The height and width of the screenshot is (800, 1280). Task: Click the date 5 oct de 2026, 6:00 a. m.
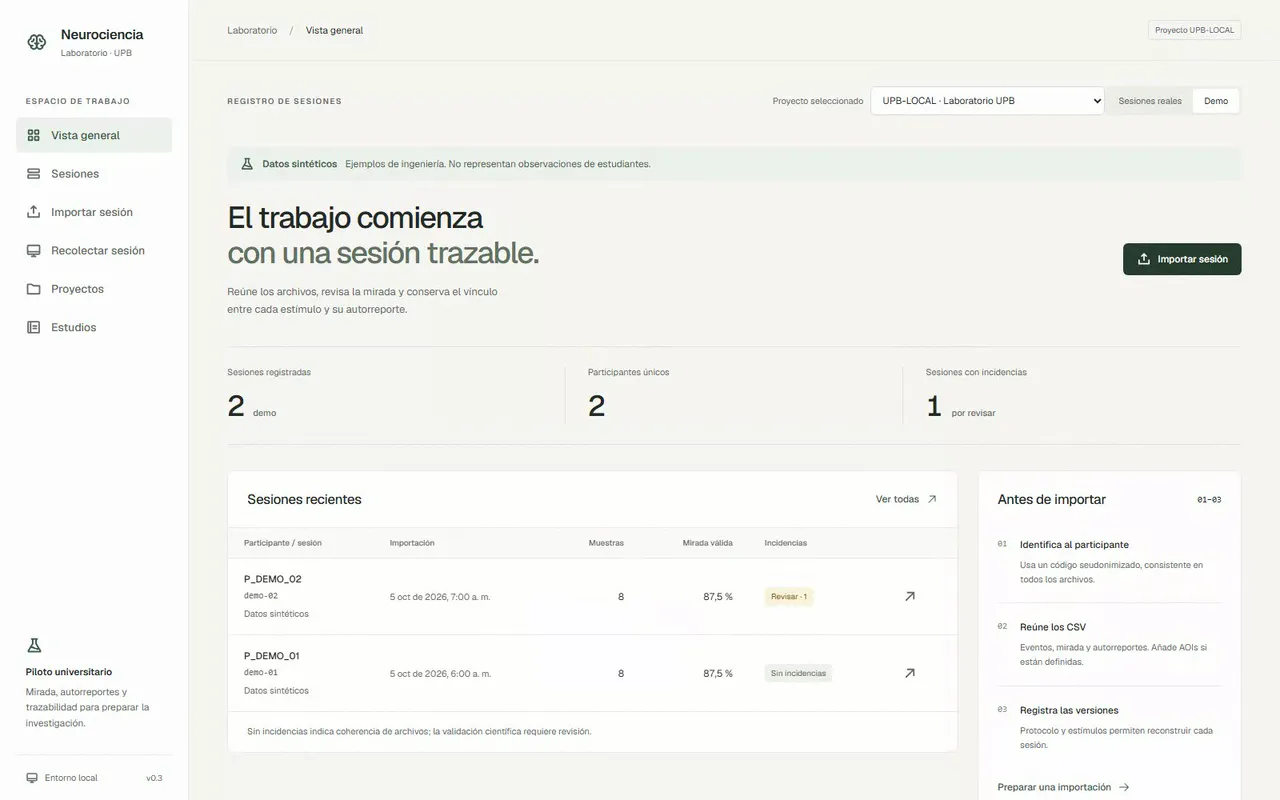click(x=440, y=674)
